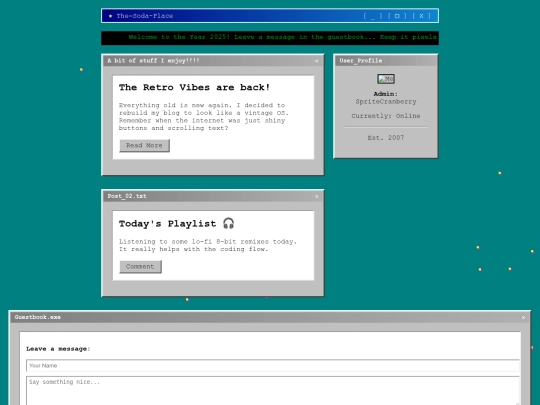Click the User_Profile title bar

386,61
